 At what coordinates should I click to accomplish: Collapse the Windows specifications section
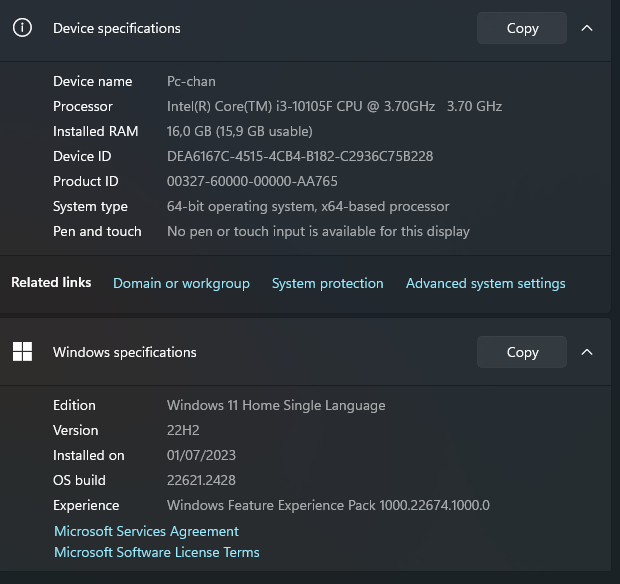coord(587,352)
